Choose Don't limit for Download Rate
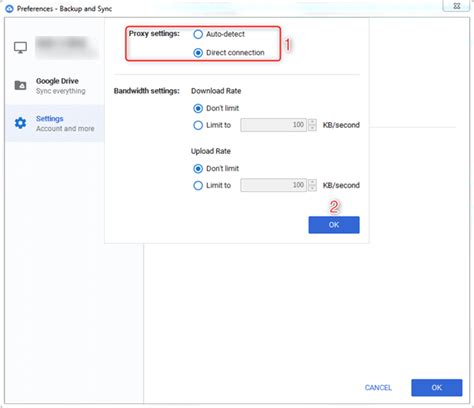This screenshot has height=408, width=474. [198, 108]
